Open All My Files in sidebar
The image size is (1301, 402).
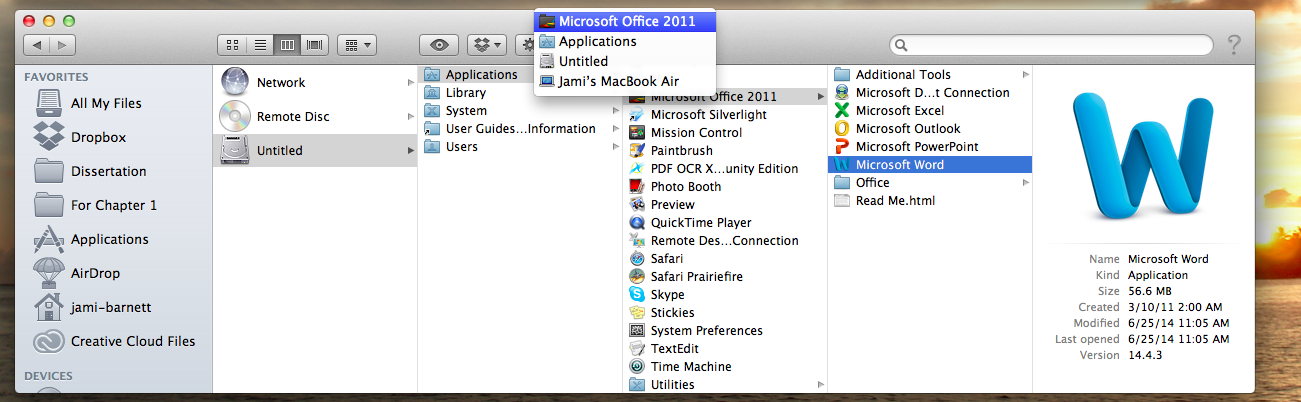pyautogui.click(x=114, y=103)
